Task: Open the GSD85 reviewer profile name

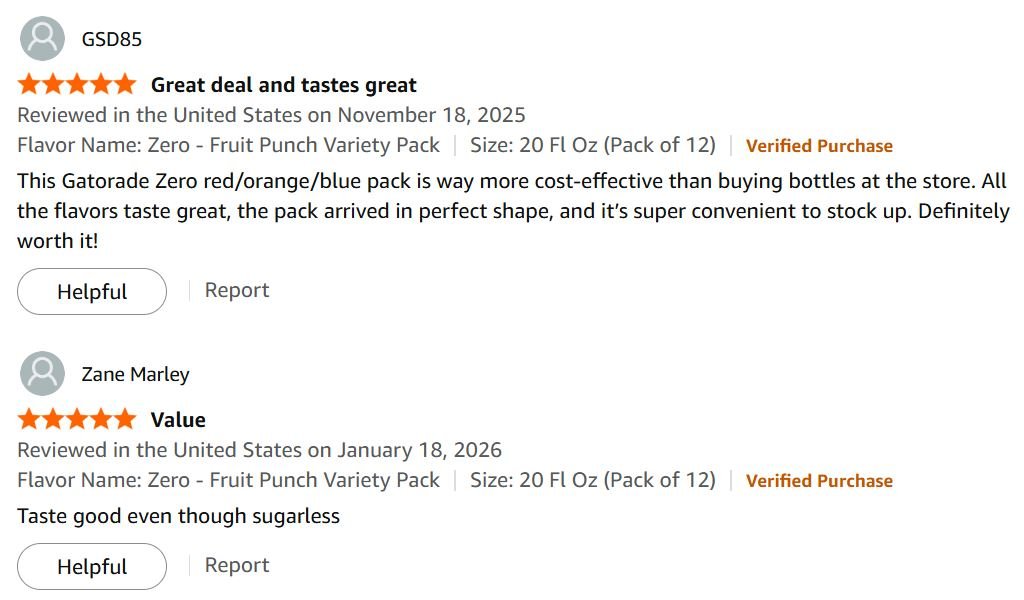Action: click(x=111, y=40)
